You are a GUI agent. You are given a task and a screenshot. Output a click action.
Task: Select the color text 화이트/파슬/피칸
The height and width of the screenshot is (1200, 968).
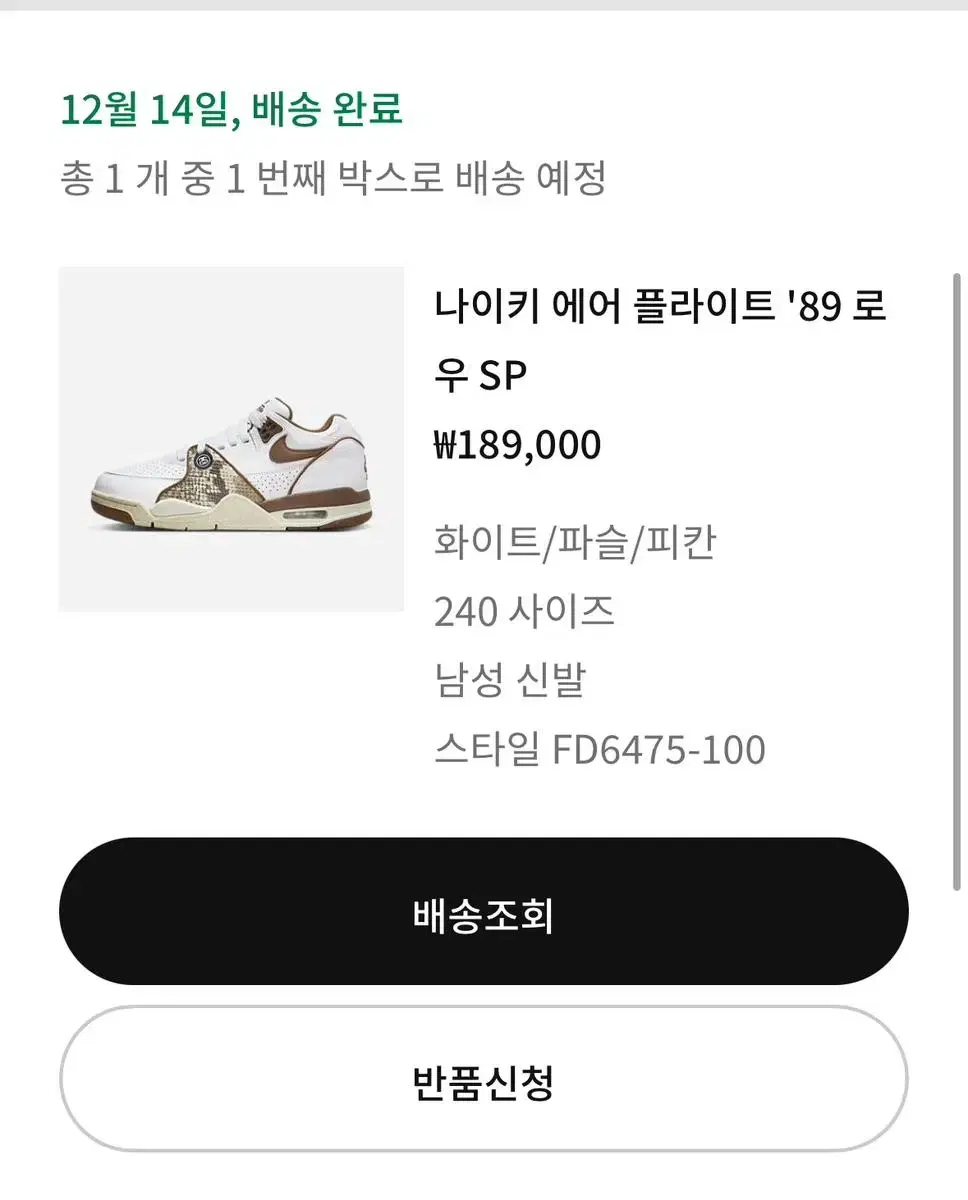coord(575,542)
